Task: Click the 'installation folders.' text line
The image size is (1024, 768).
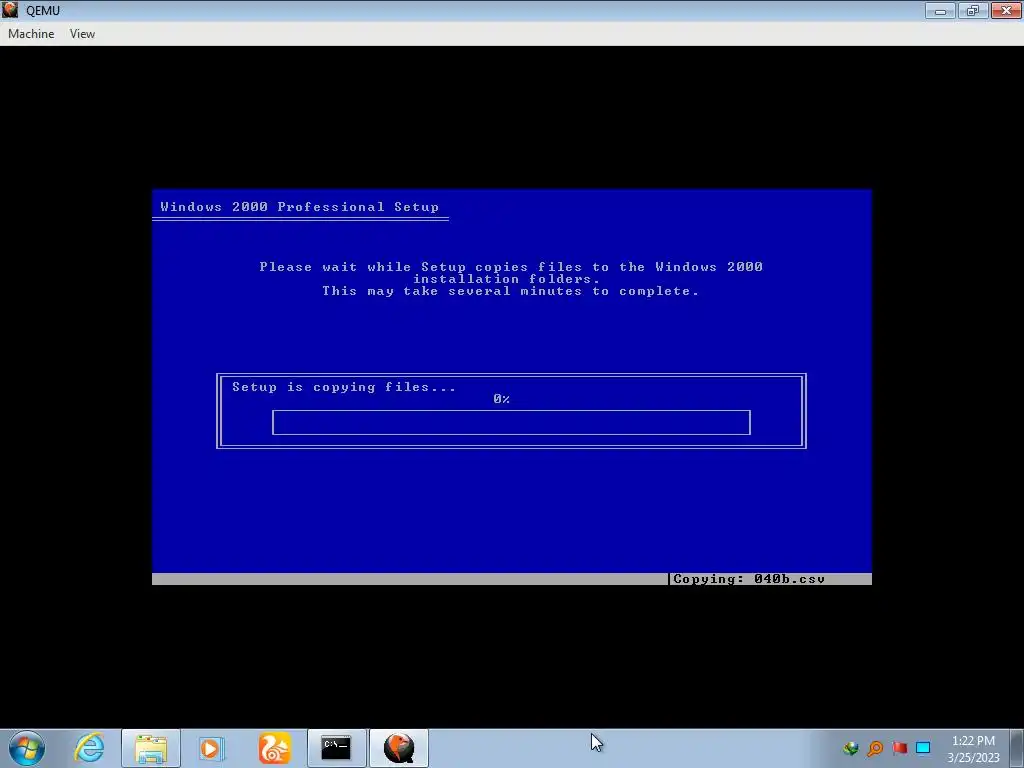Action: (507, 279)
